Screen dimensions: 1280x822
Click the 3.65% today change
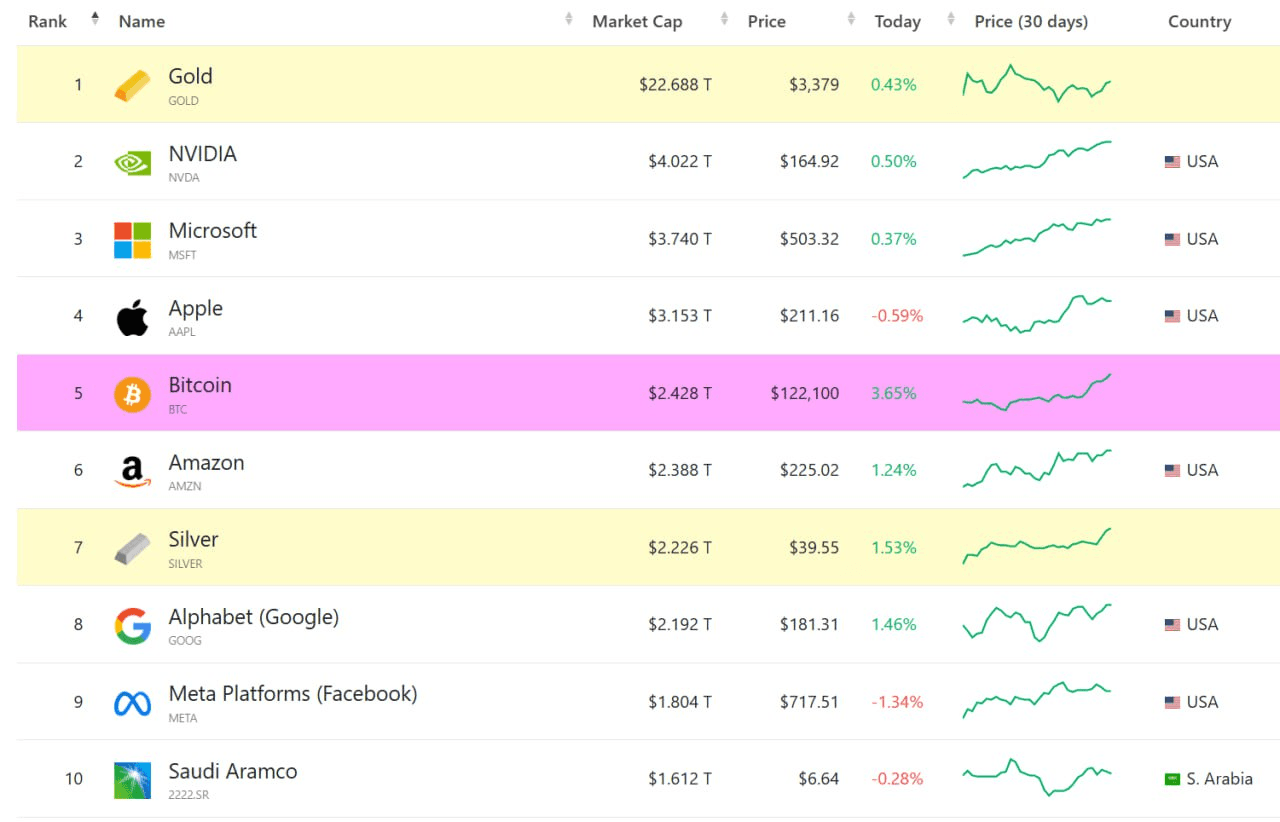tap(894, 394)
